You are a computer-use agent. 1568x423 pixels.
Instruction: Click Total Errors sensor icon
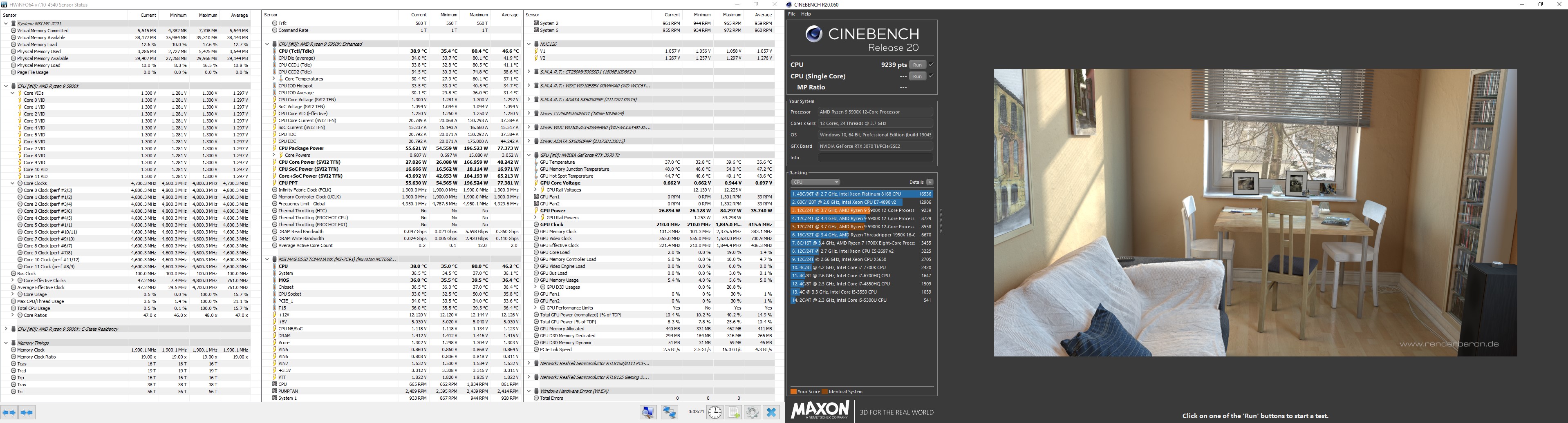coord(536,398)
